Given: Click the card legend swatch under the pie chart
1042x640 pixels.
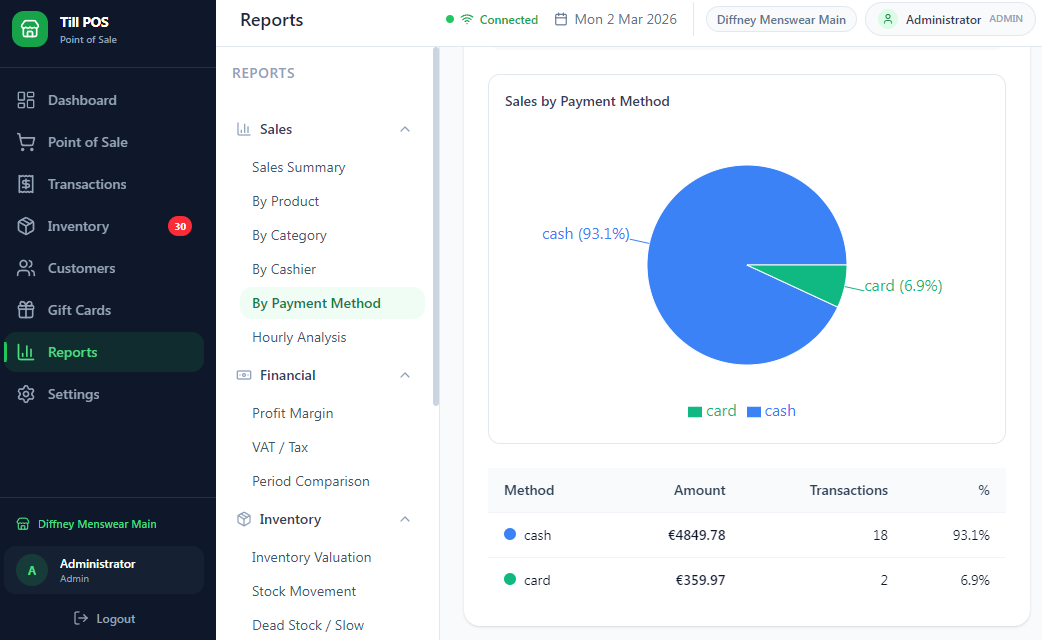Looking at the screenshot, I should pyautogui.click(x=694, y=411).
